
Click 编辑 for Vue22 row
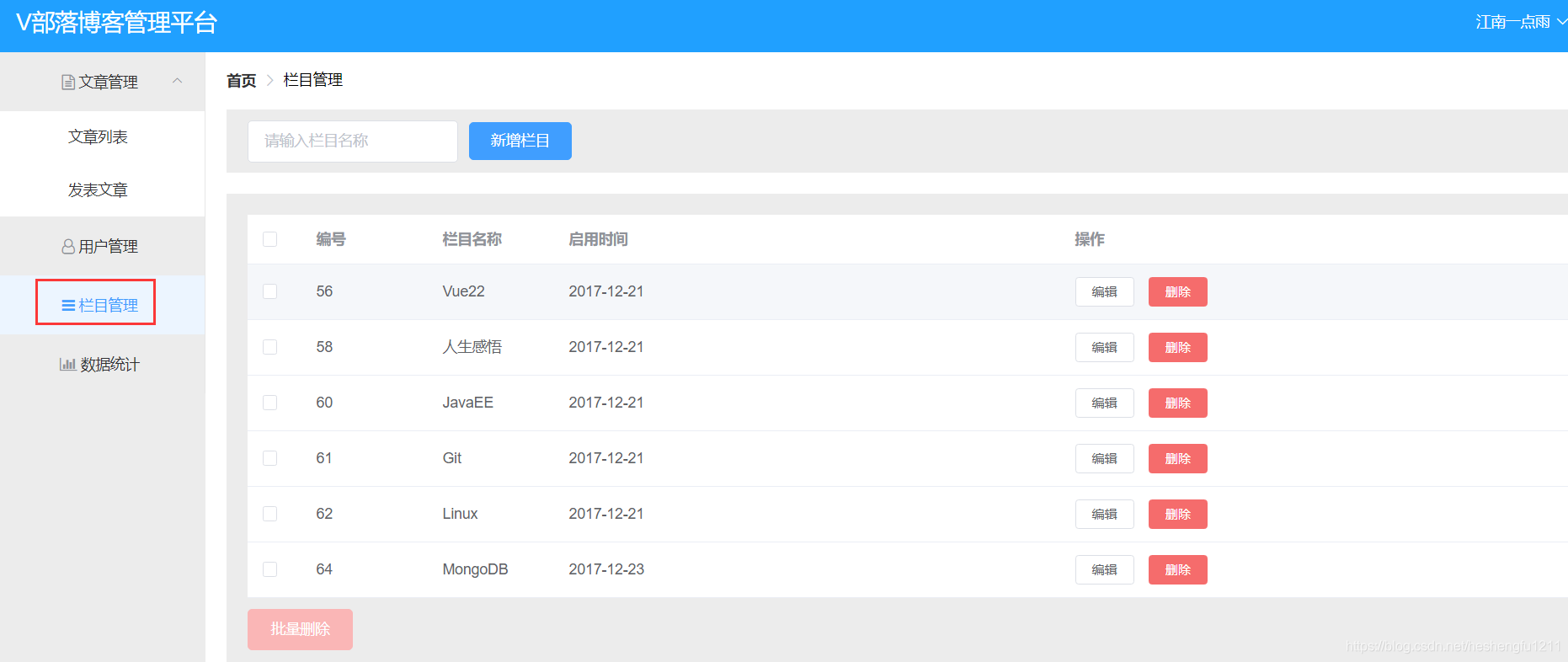[x=1105, y=292]
